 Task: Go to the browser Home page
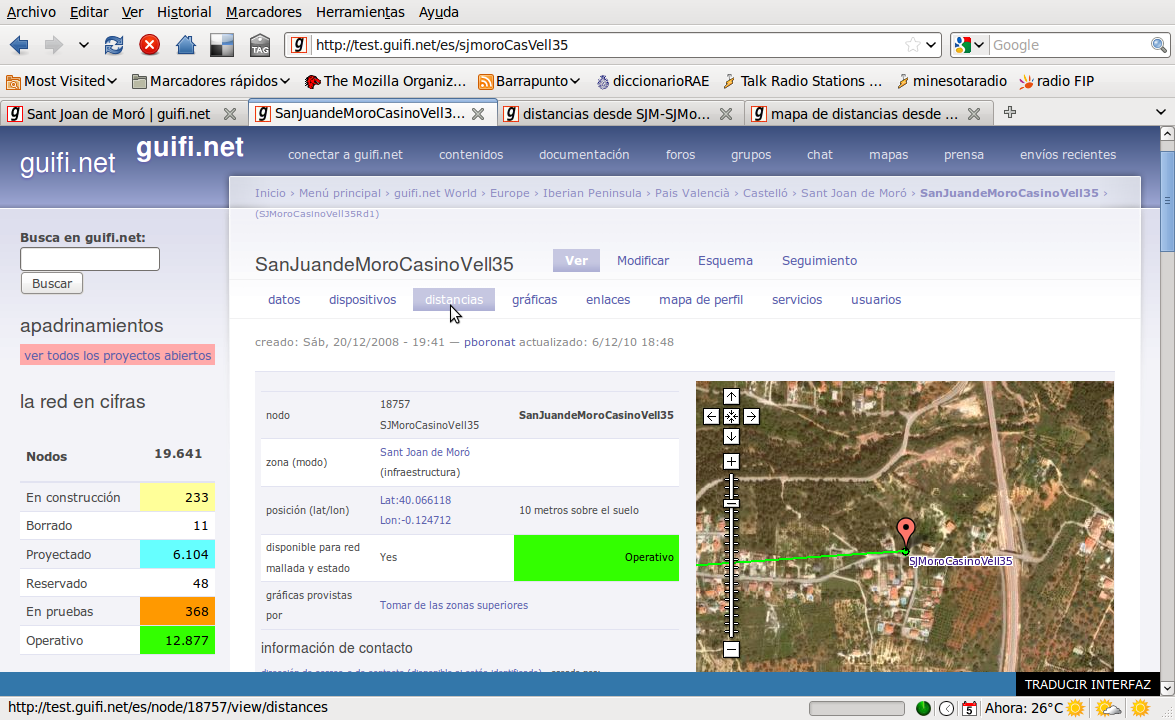[185, 45]
